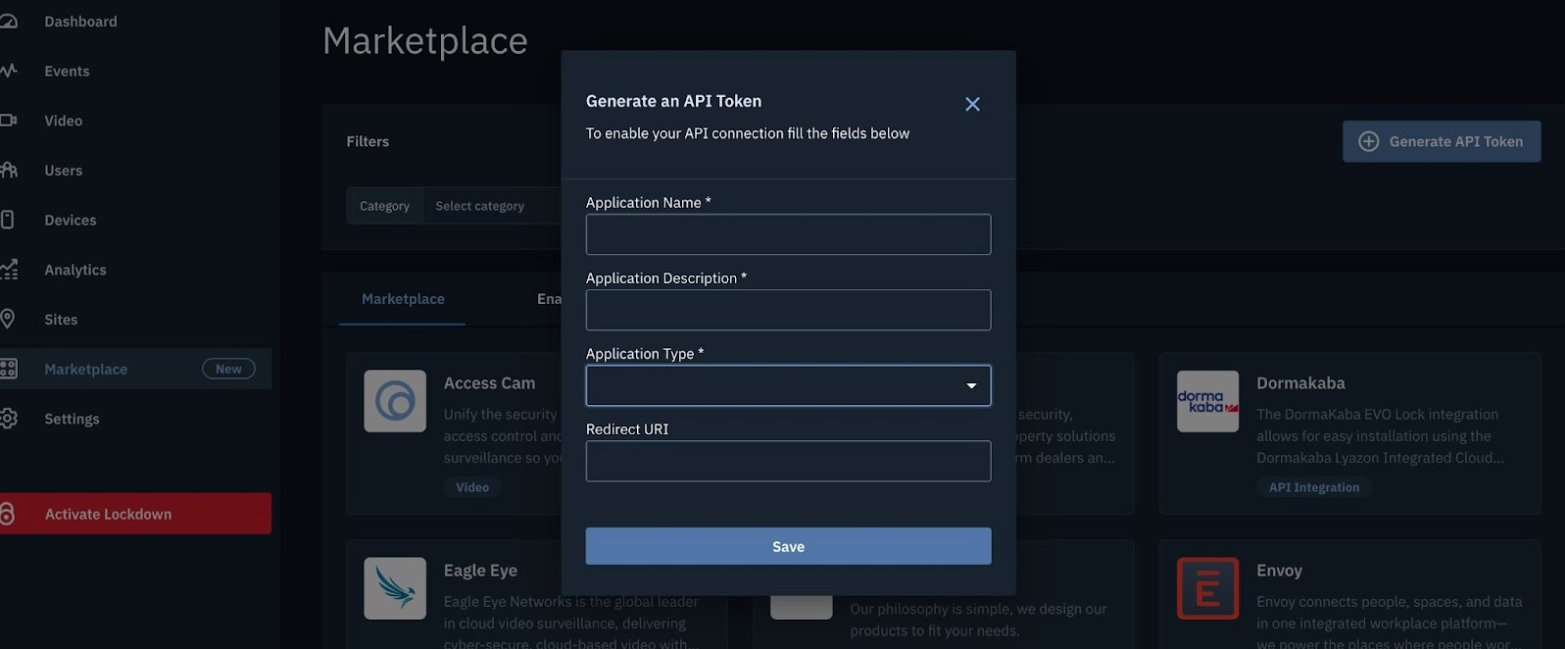1565x649 pixels.
Task: Click the Sites location pin icon
Action: 8,319
